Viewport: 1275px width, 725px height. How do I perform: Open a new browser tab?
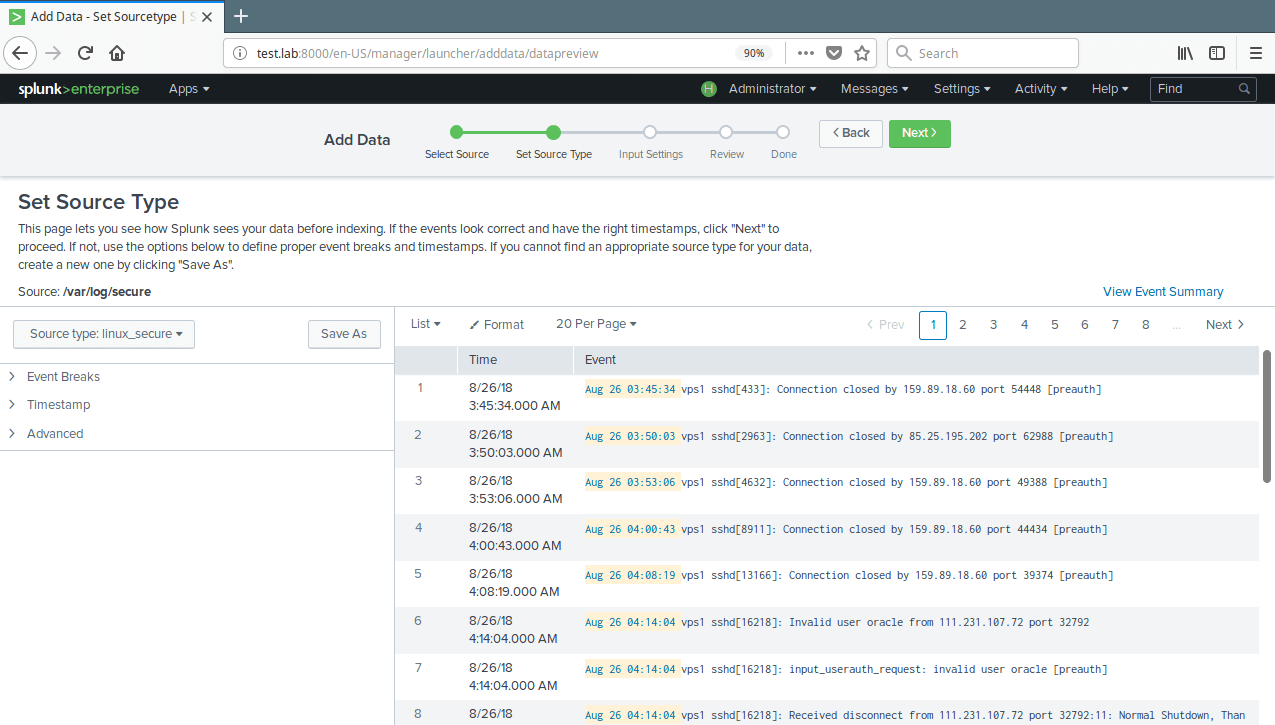pyautogui.click(x=241, y=16)
